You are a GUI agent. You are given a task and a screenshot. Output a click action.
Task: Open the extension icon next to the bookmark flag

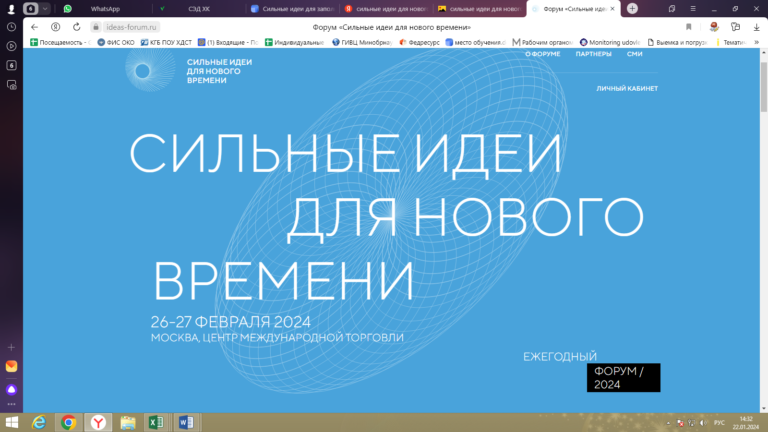[714, 27]
